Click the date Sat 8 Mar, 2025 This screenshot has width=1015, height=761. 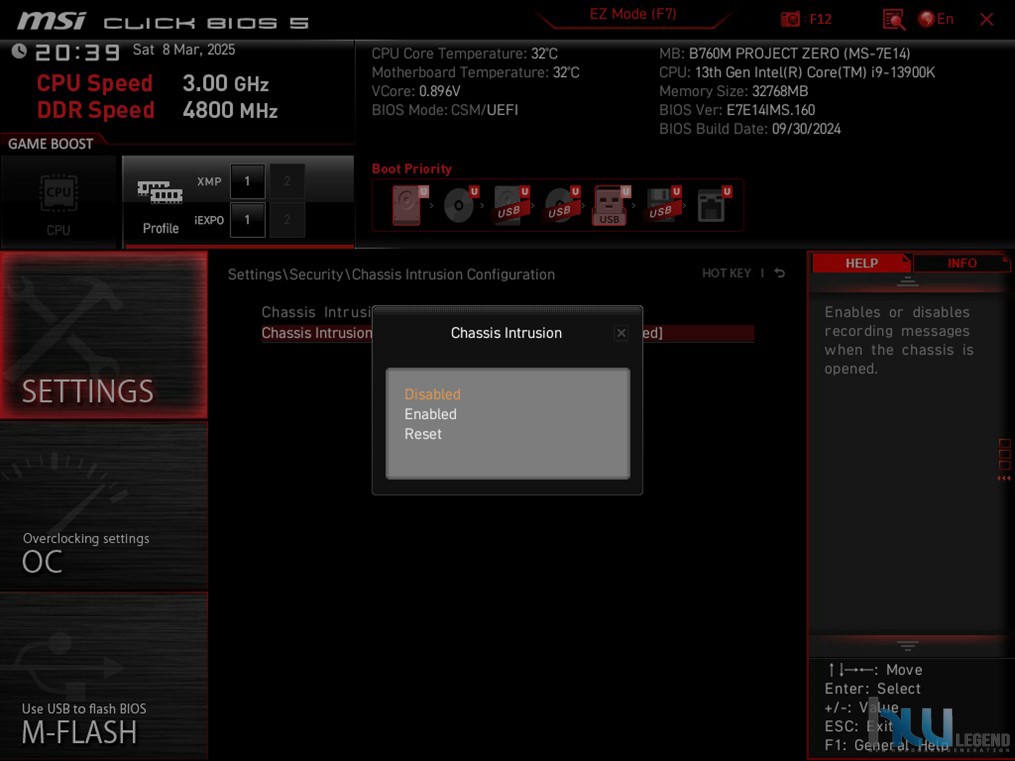(x=184, y=50)
